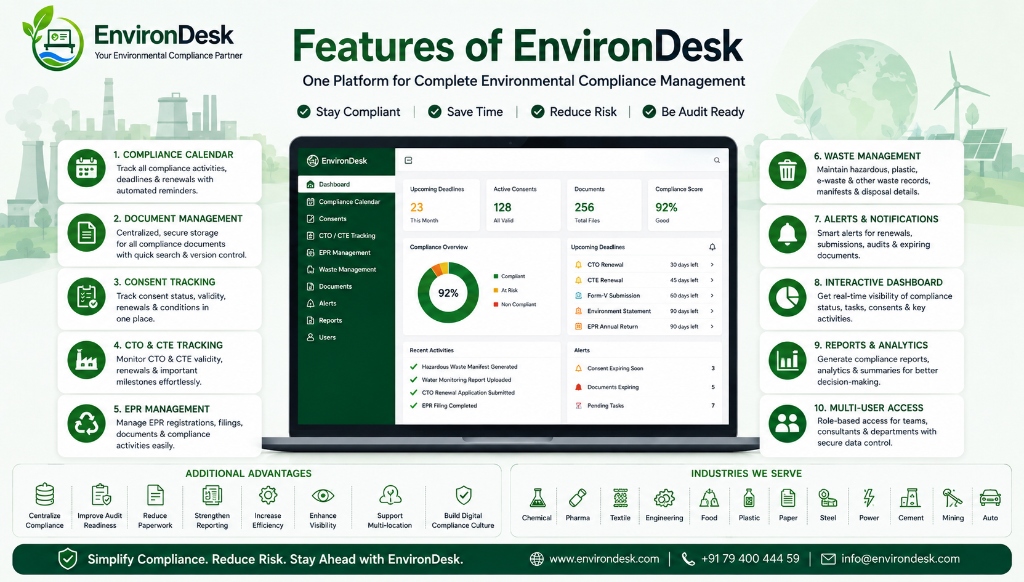
Task: Click the Upcoming Deadlines 23 stat card
Action: [x=441, y=205]
